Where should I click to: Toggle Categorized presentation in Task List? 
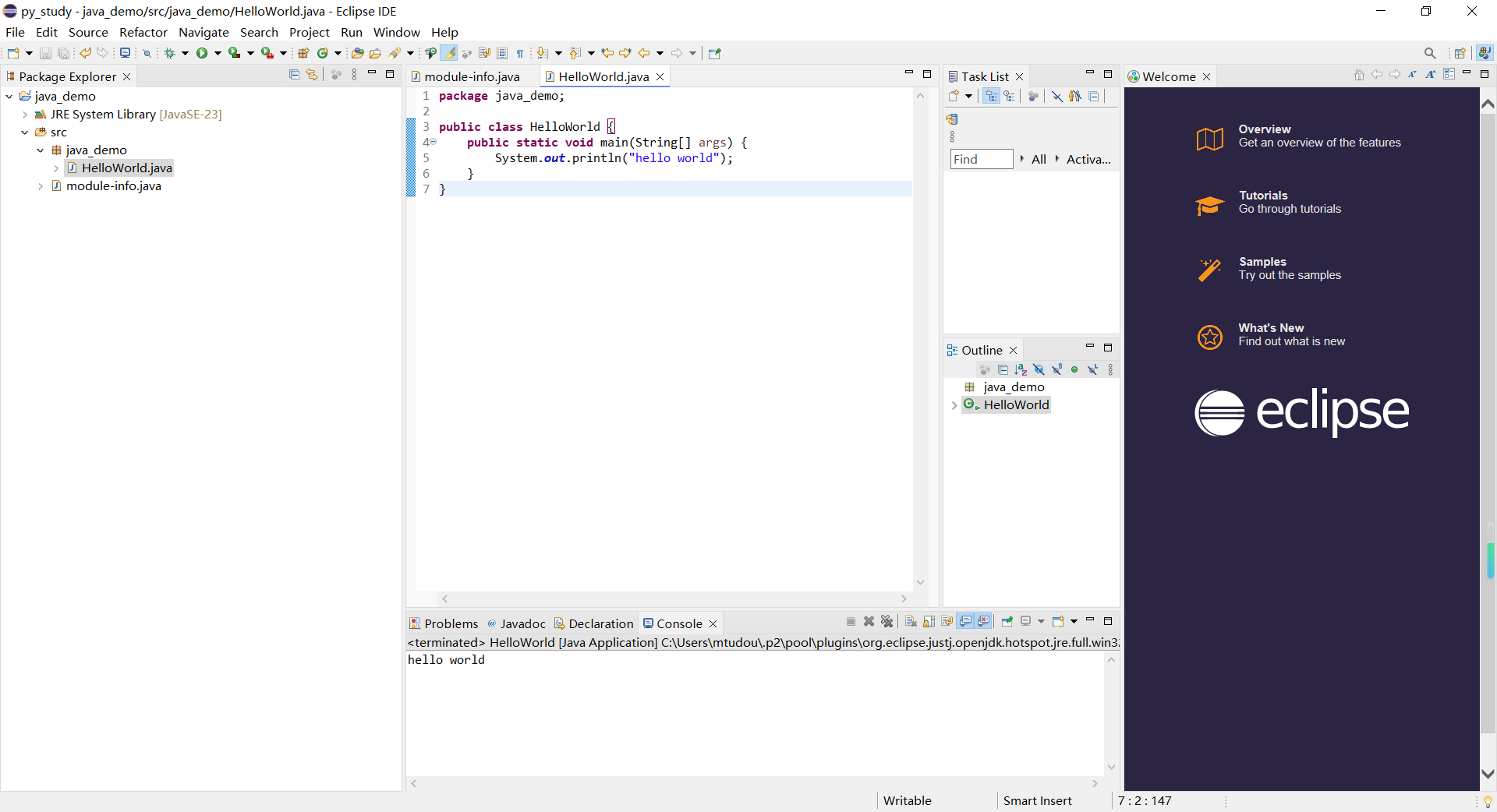[x=991, y=96]
